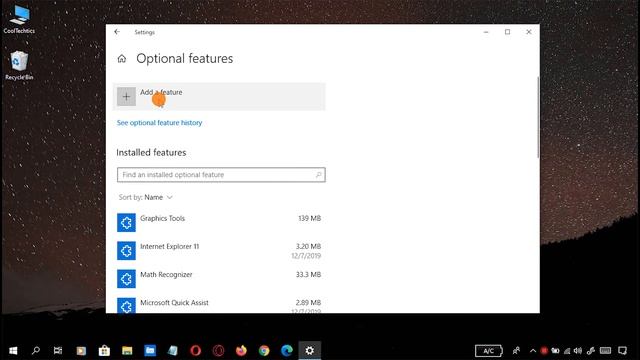Click the Internet Explorer 11 feature icon
640x360 pixels.
tap(126, 251)
